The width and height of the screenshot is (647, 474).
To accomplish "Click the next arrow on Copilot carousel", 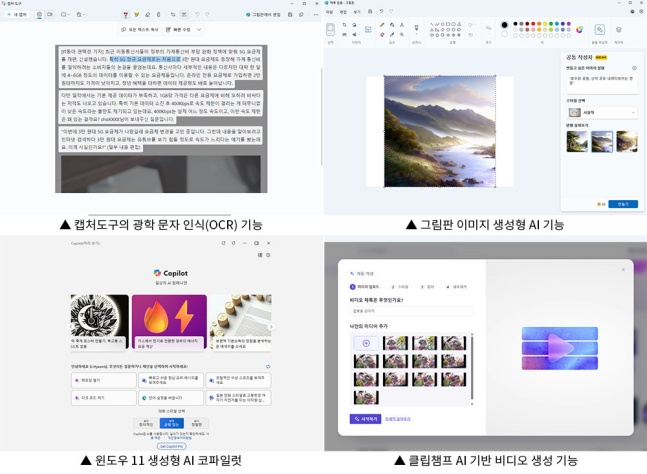I will pos(271,327).
